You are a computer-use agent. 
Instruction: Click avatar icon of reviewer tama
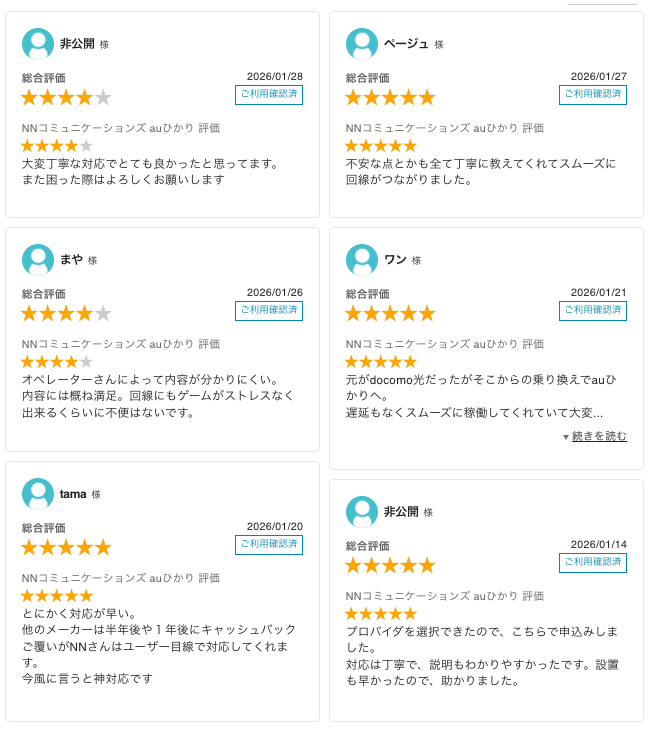(x=38, y=494)
